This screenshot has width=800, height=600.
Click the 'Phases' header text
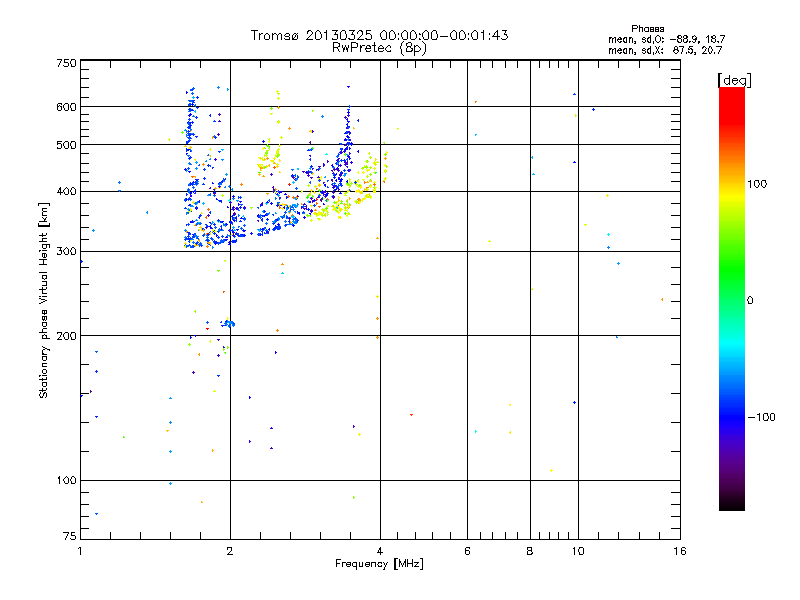[647, 29]
